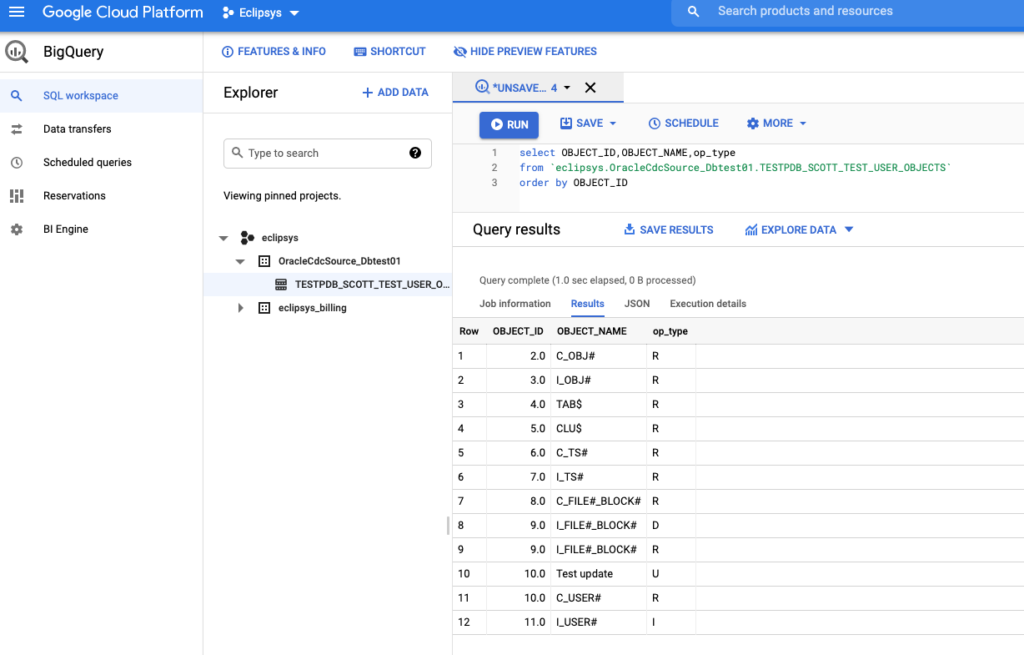Open the Execution details tab
Viewport: 1024px width, 655px height.
point(708,304)
